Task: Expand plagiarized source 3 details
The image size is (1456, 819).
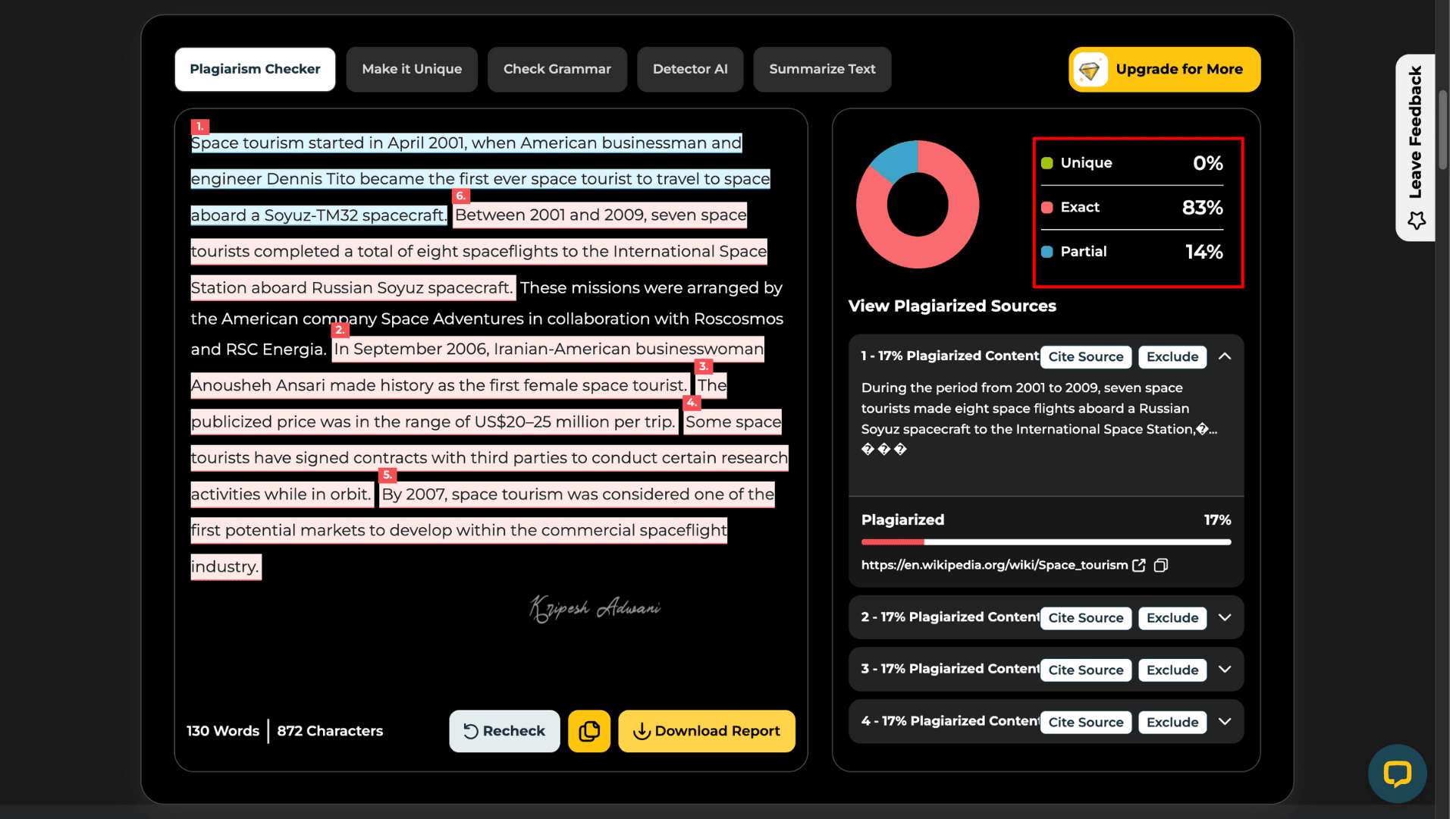Action: (1224, 670)
